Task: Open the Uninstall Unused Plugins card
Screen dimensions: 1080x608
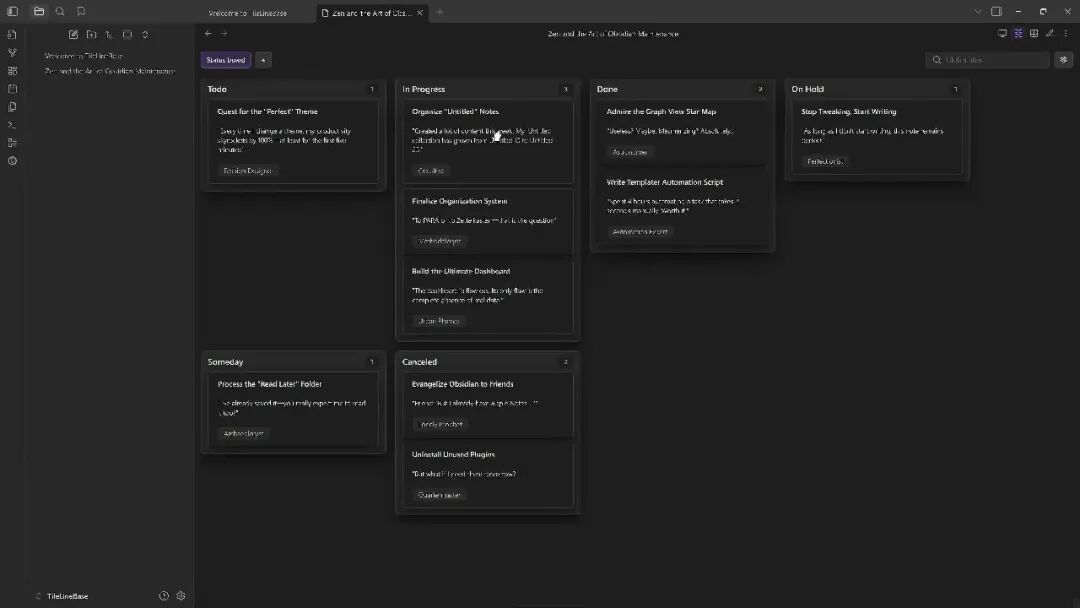Action: point(488,475)
